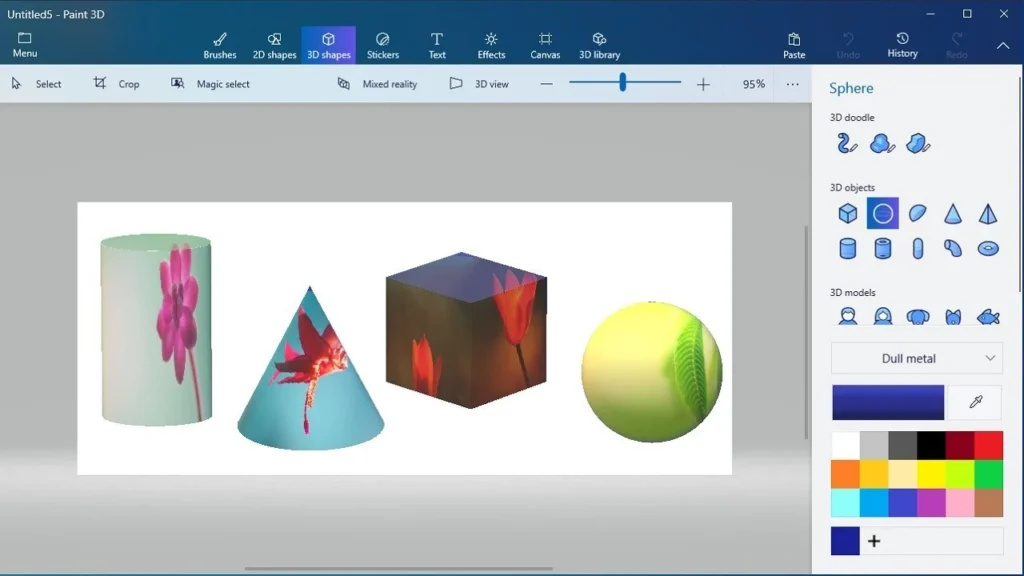
Task: Pick the black color swatch
Action: click(931, 445)
